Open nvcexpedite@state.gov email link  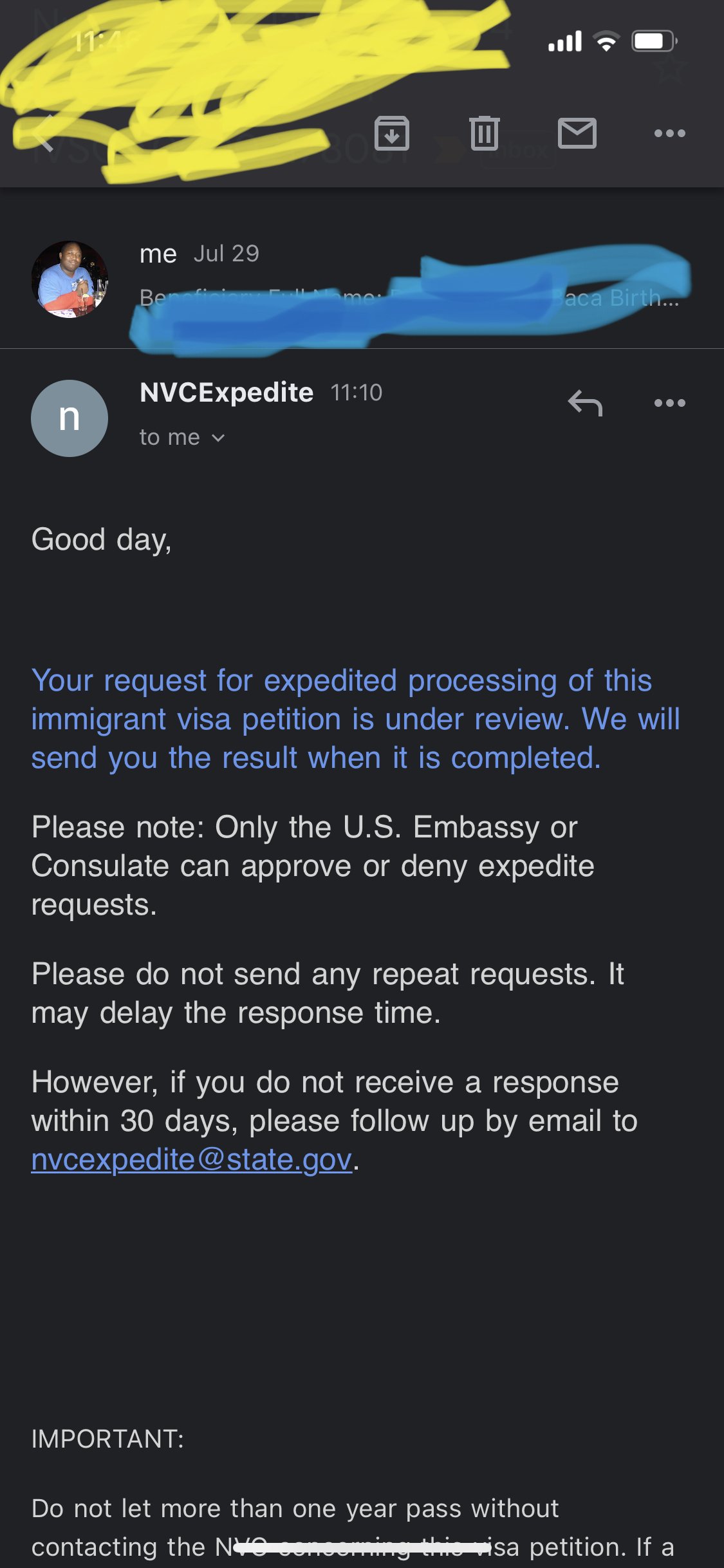(x=192, y=1160)
